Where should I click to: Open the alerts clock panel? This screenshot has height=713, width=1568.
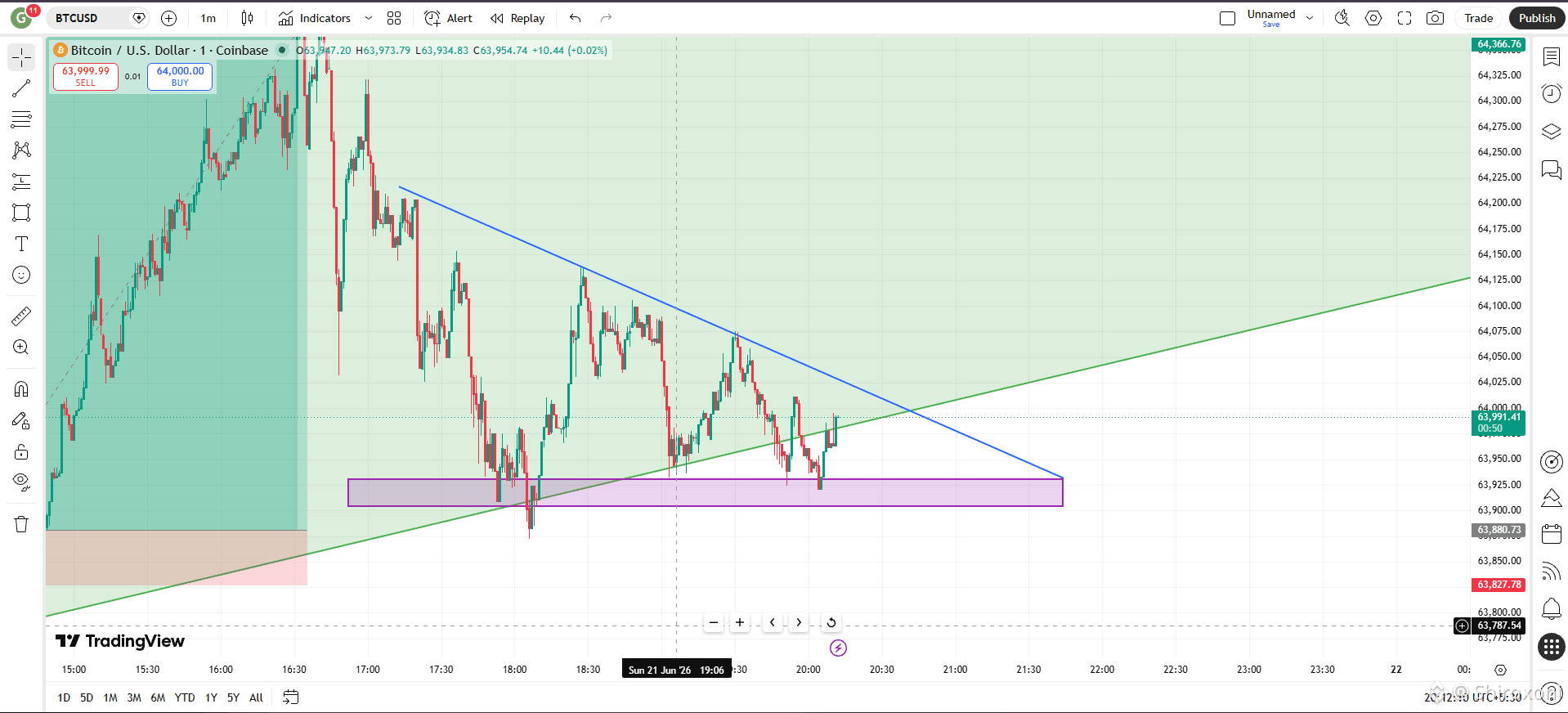pyautogui.click(x=1551, y=93)
